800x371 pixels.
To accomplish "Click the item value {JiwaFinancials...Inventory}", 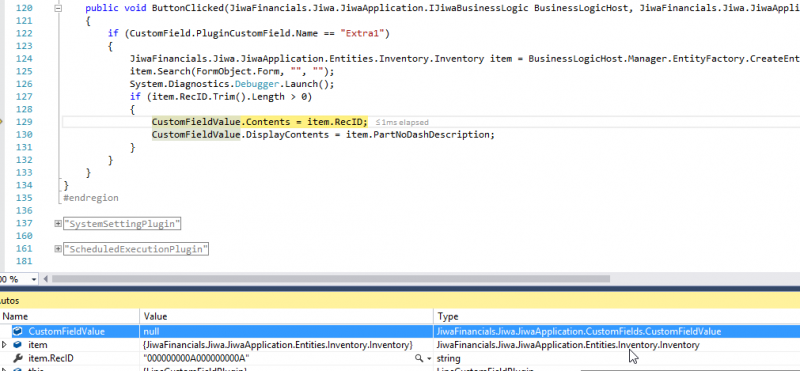I will tap(278, 345).
